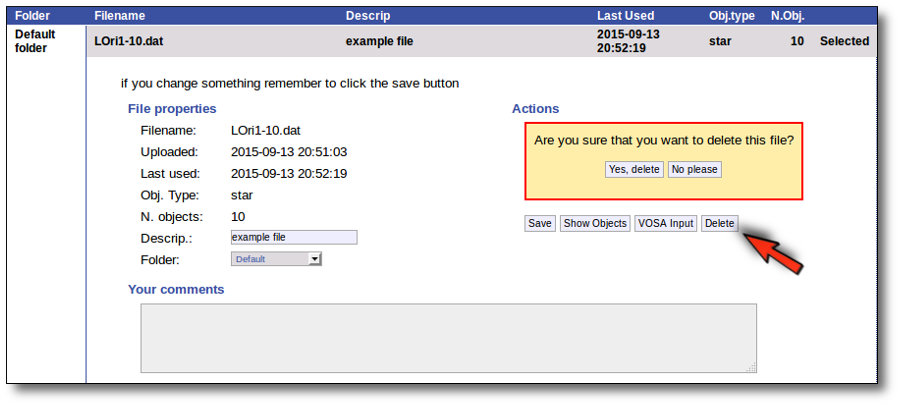Click the Folder dropdown arrow

coord(314,260)
